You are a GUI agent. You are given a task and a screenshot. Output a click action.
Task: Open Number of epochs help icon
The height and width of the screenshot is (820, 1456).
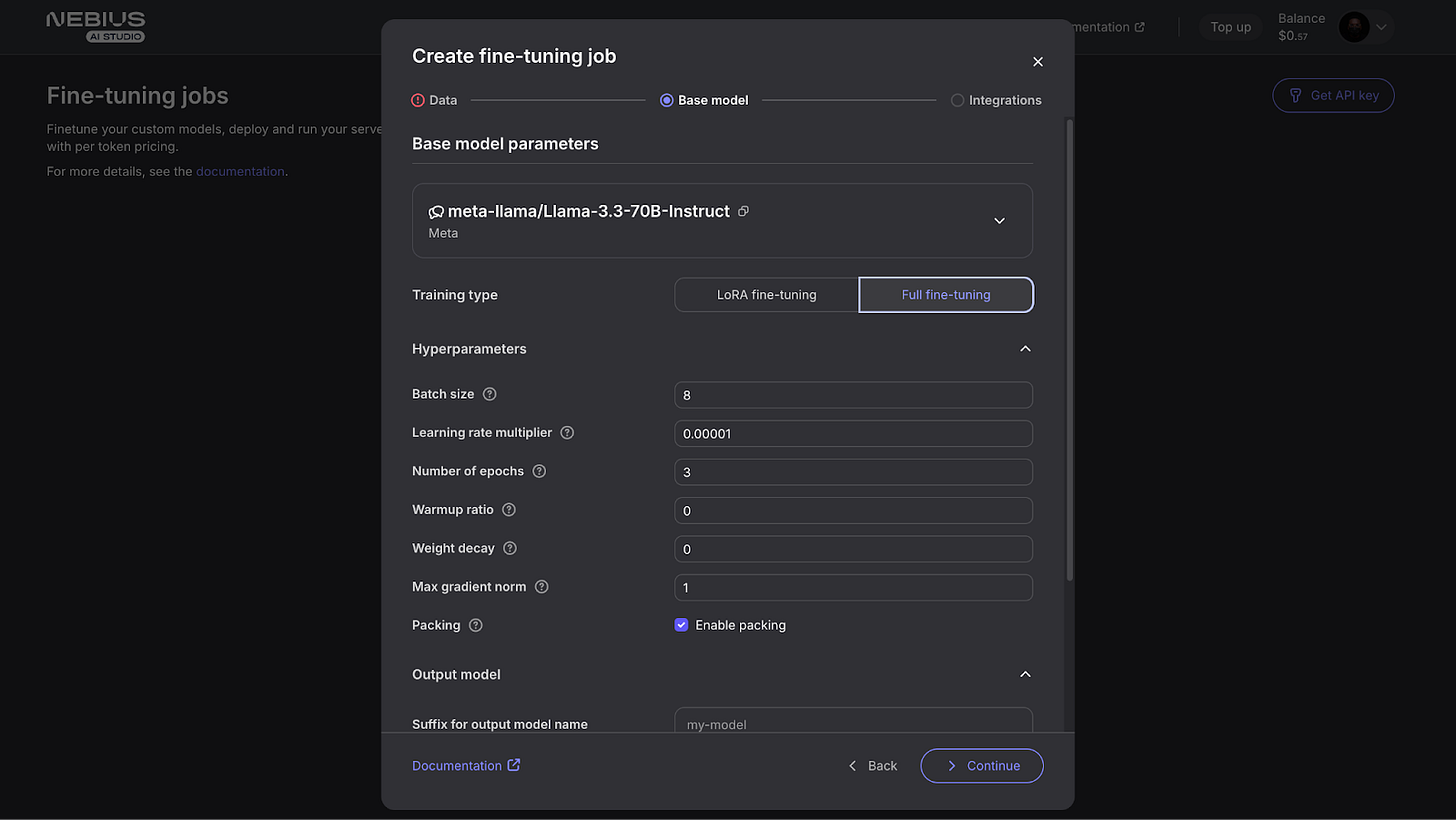[539, 471]
